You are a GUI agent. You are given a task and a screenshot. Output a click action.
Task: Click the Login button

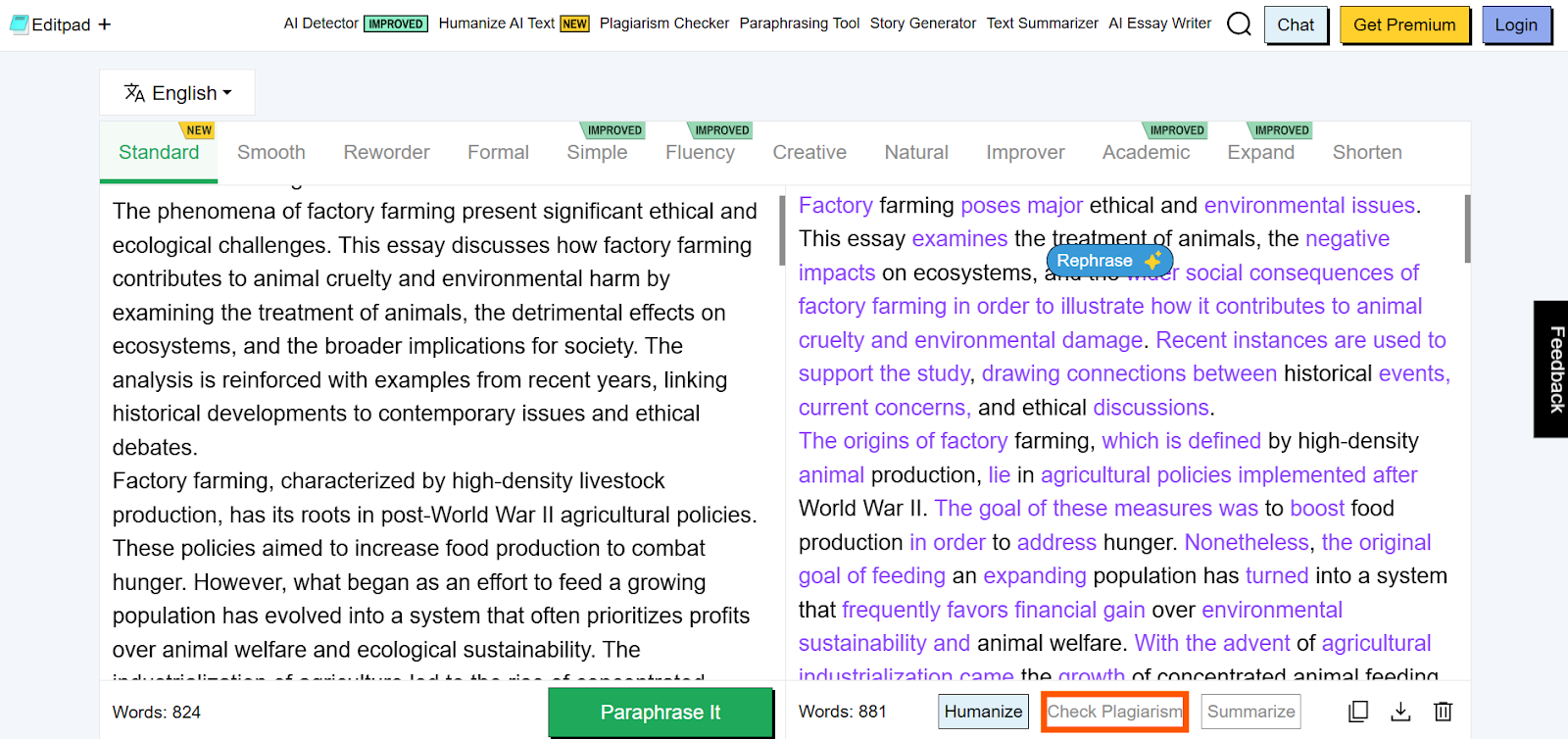coord(1516,25)
